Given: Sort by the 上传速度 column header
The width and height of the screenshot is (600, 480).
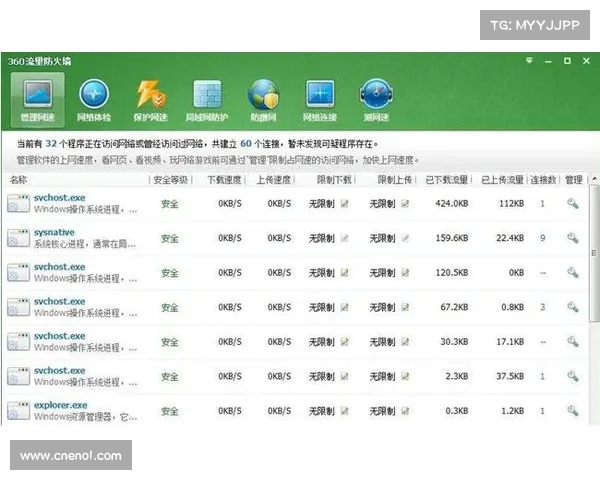Looking at the screenshot, I should point(274,180).
